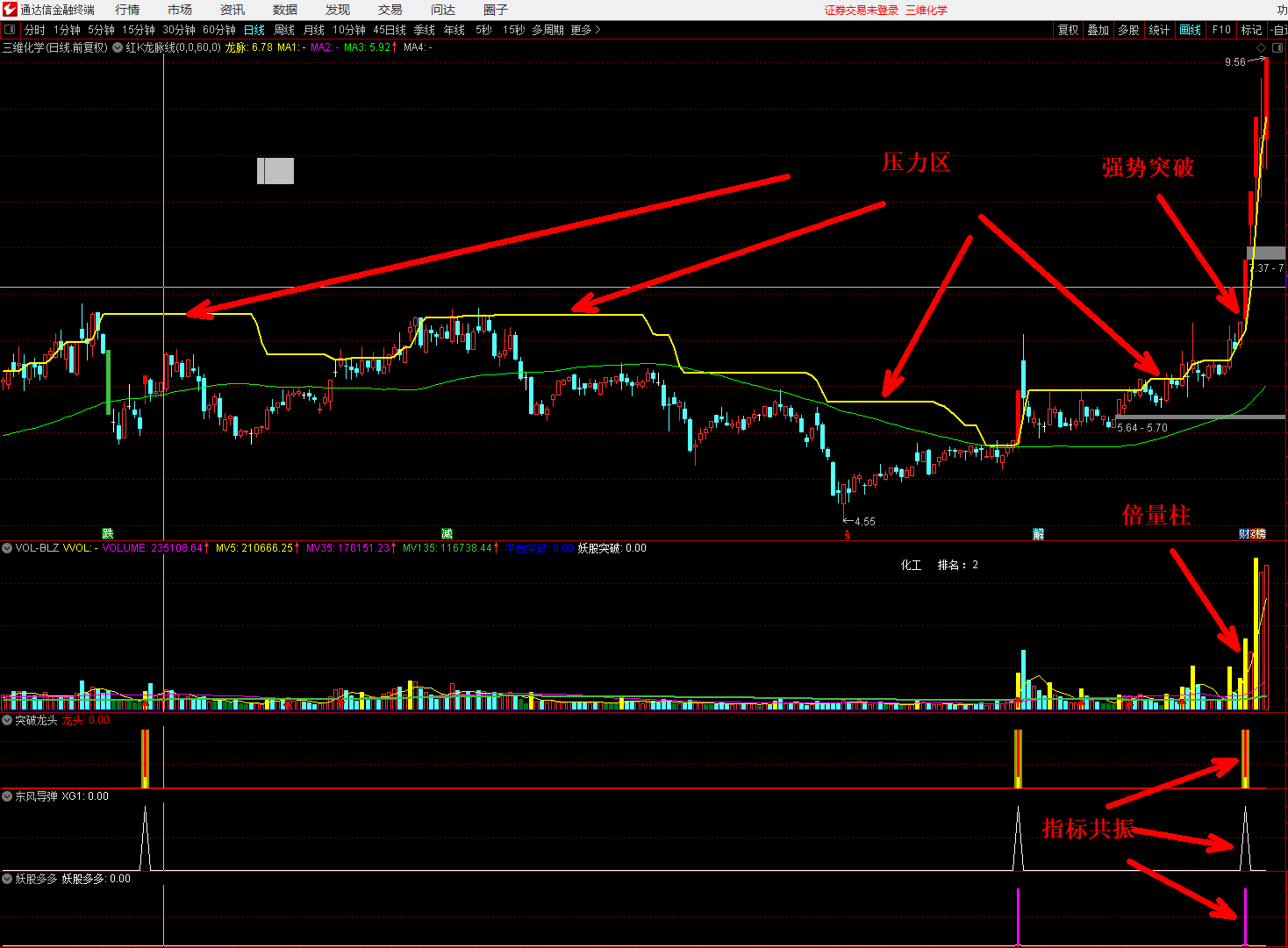This screenshot has height=948, width=1288.
Task: Click the 化工 industry label
Action: click(912, 565)
